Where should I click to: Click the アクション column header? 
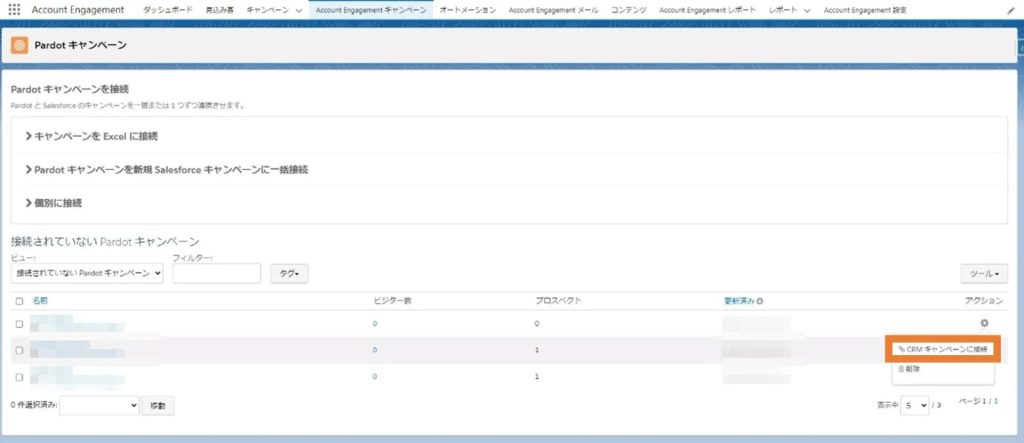984,301
